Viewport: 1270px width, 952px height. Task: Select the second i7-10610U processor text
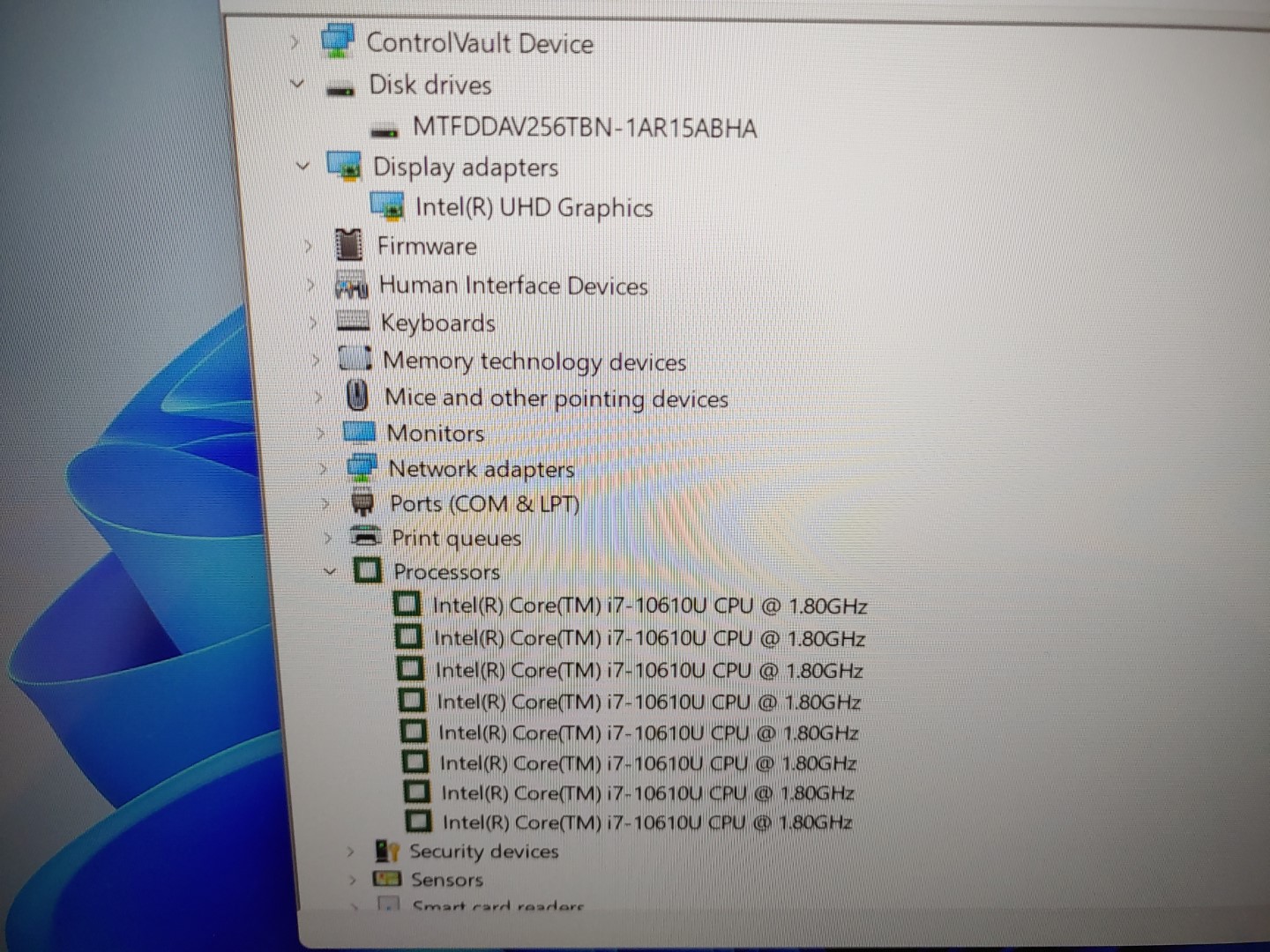[650, 638]
